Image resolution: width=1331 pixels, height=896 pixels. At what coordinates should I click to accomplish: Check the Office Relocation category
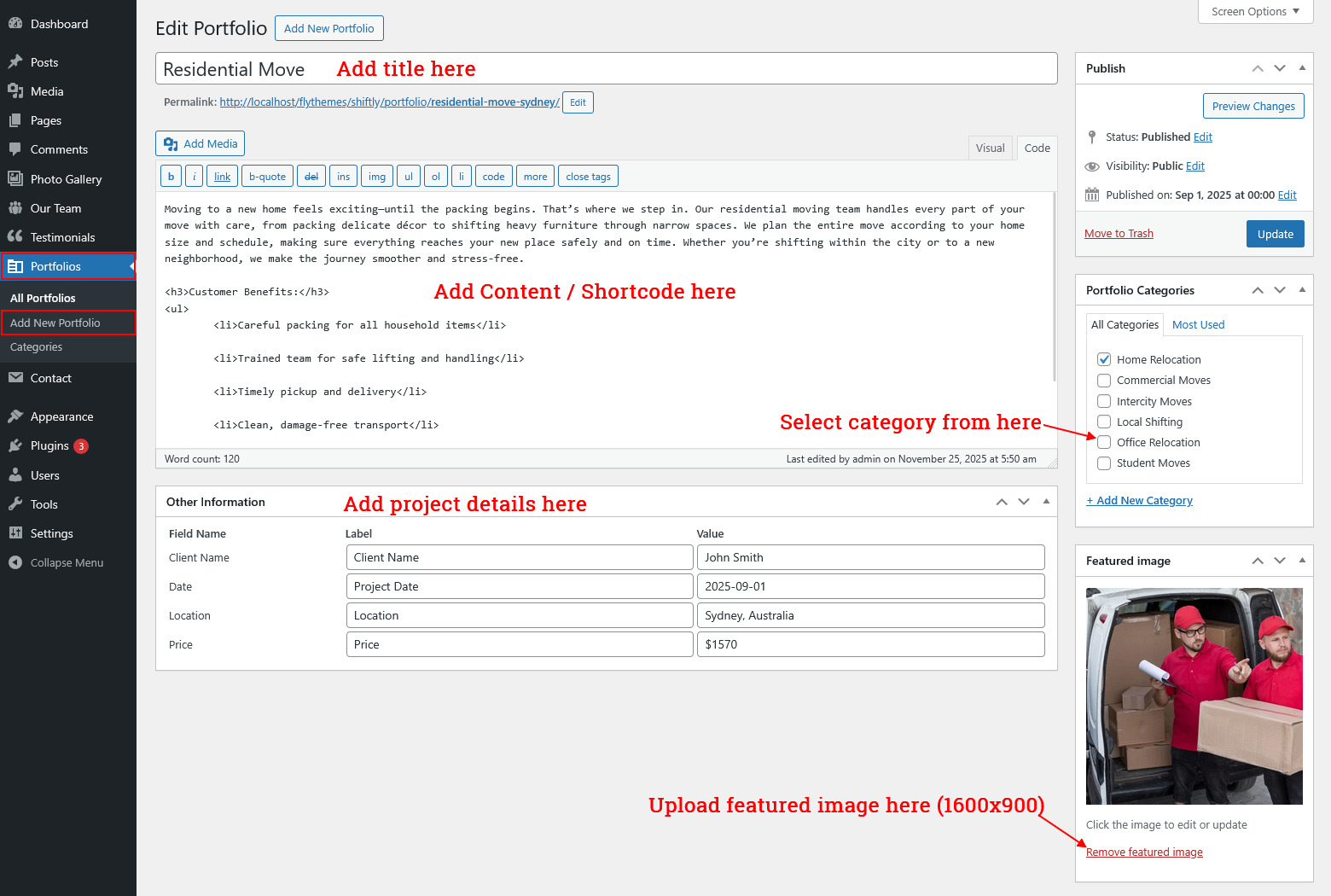1104,442
